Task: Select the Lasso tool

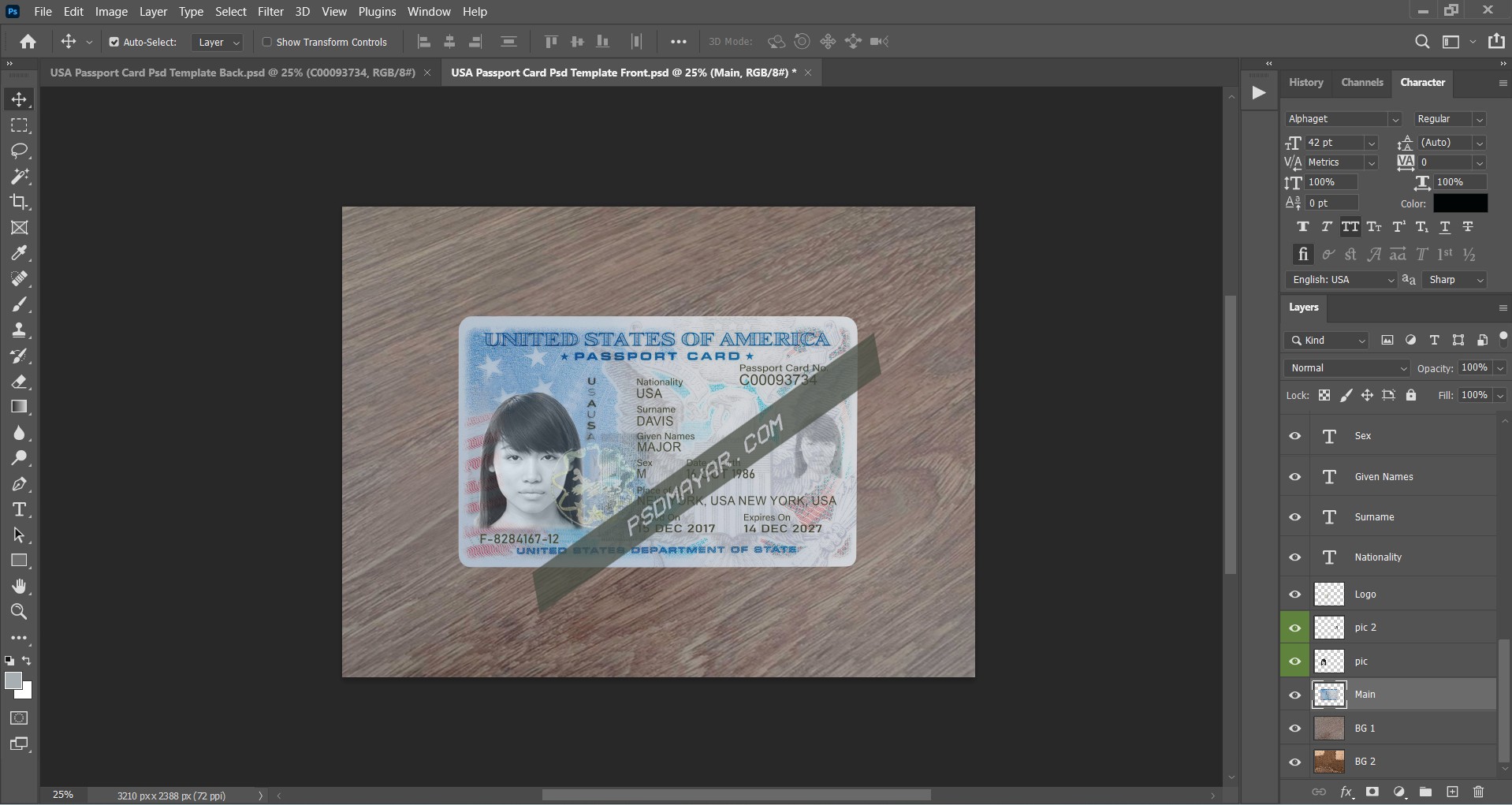Action: click(20, 151)
